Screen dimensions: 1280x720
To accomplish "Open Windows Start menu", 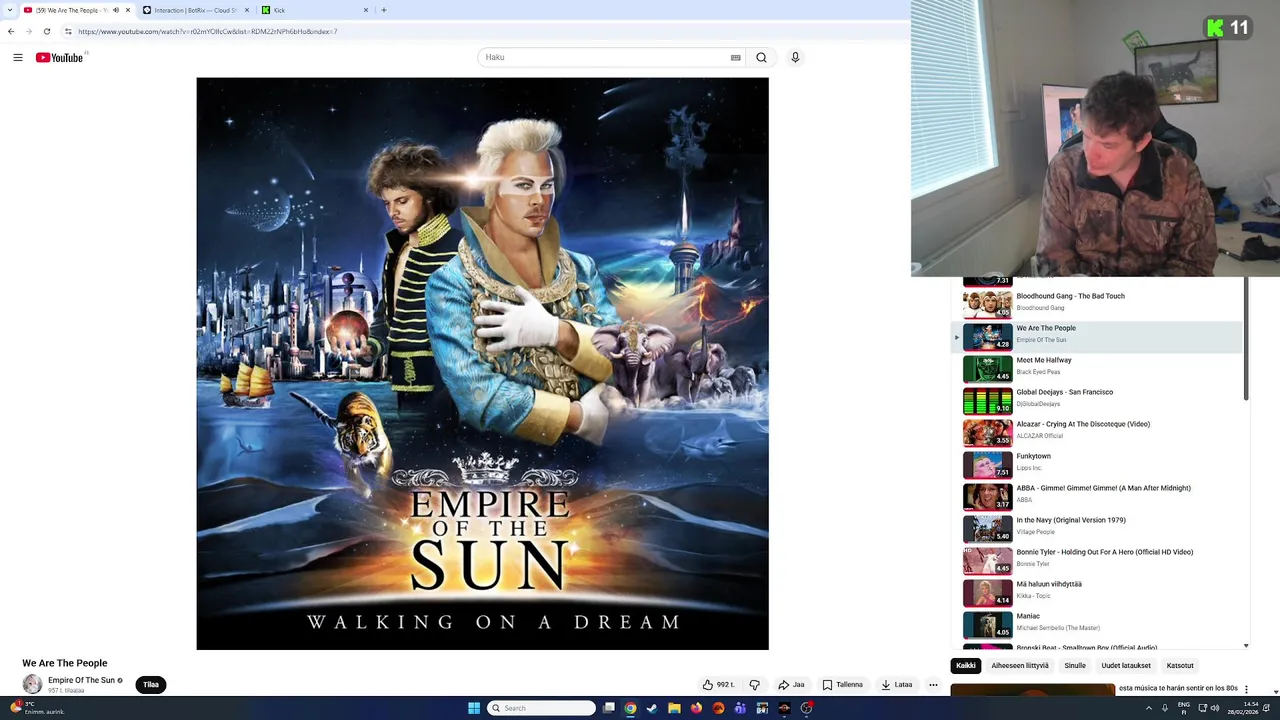I will [x=474, y=708].
